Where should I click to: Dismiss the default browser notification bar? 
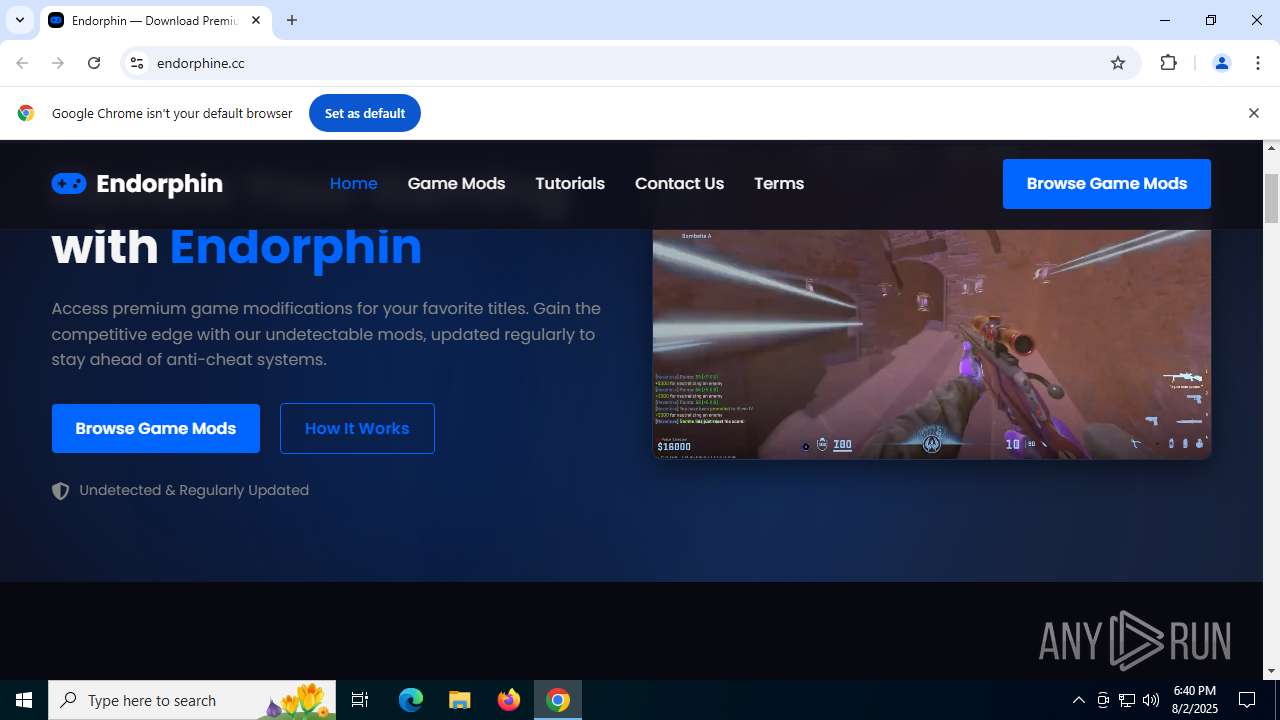(1253, 113)
